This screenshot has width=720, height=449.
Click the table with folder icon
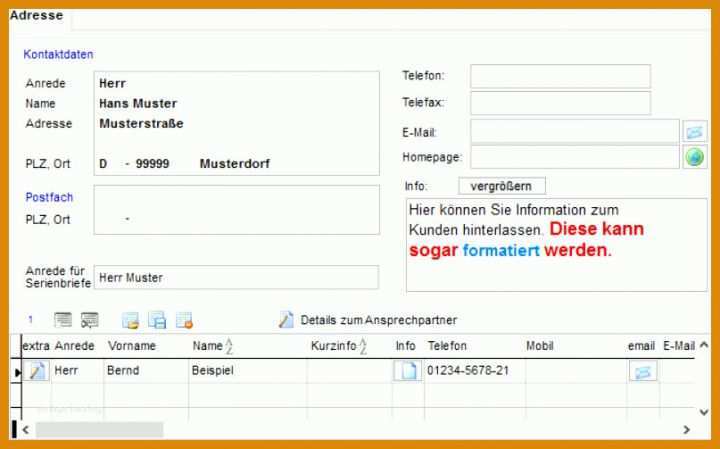[x=130, y=320]
